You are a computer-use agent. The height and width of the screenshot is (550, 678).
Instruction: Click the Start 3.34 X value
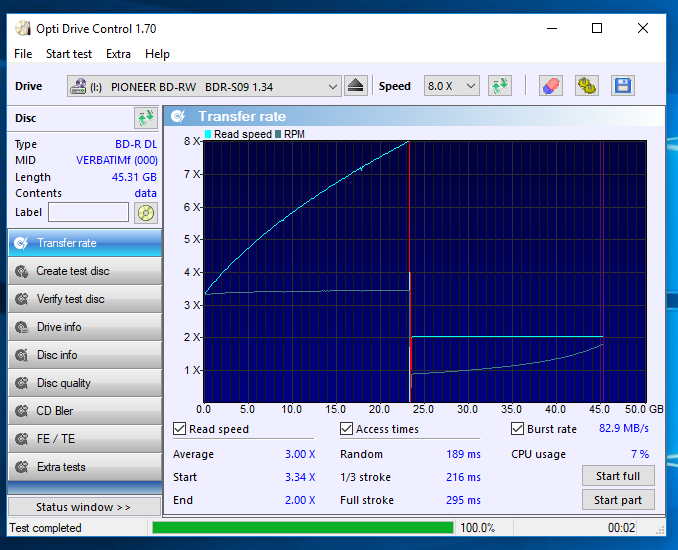[300, 477]
